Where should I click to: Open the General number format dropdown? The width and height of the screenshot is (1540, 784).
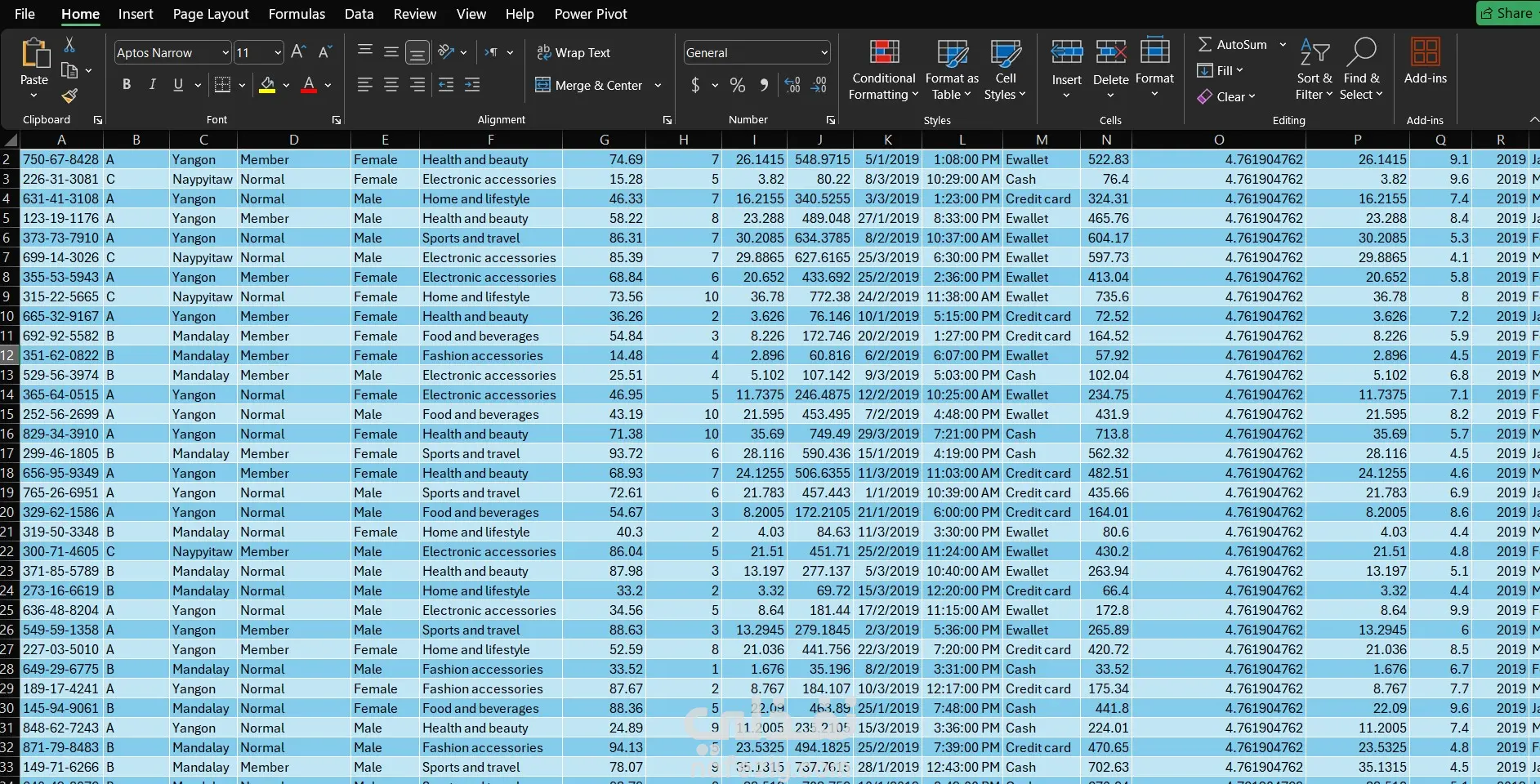[824, 53]
